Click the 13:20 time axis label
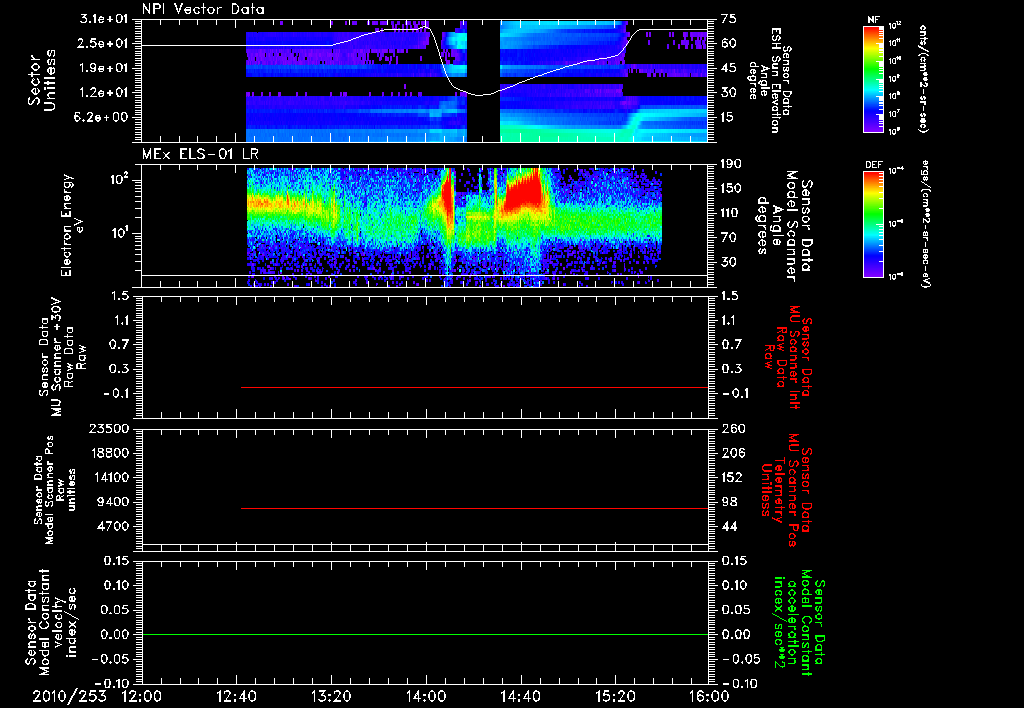The width and height of the screenshot is (1024, 708). [x=331, y=696]
